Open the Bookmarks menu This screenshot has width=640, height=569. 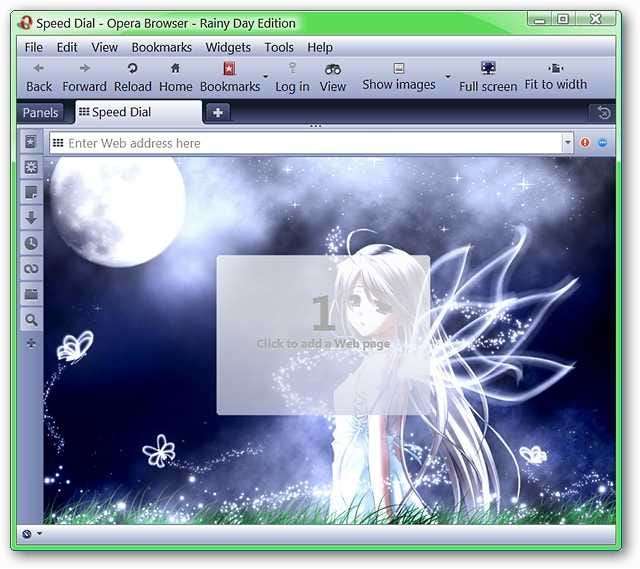coord(162,47)
